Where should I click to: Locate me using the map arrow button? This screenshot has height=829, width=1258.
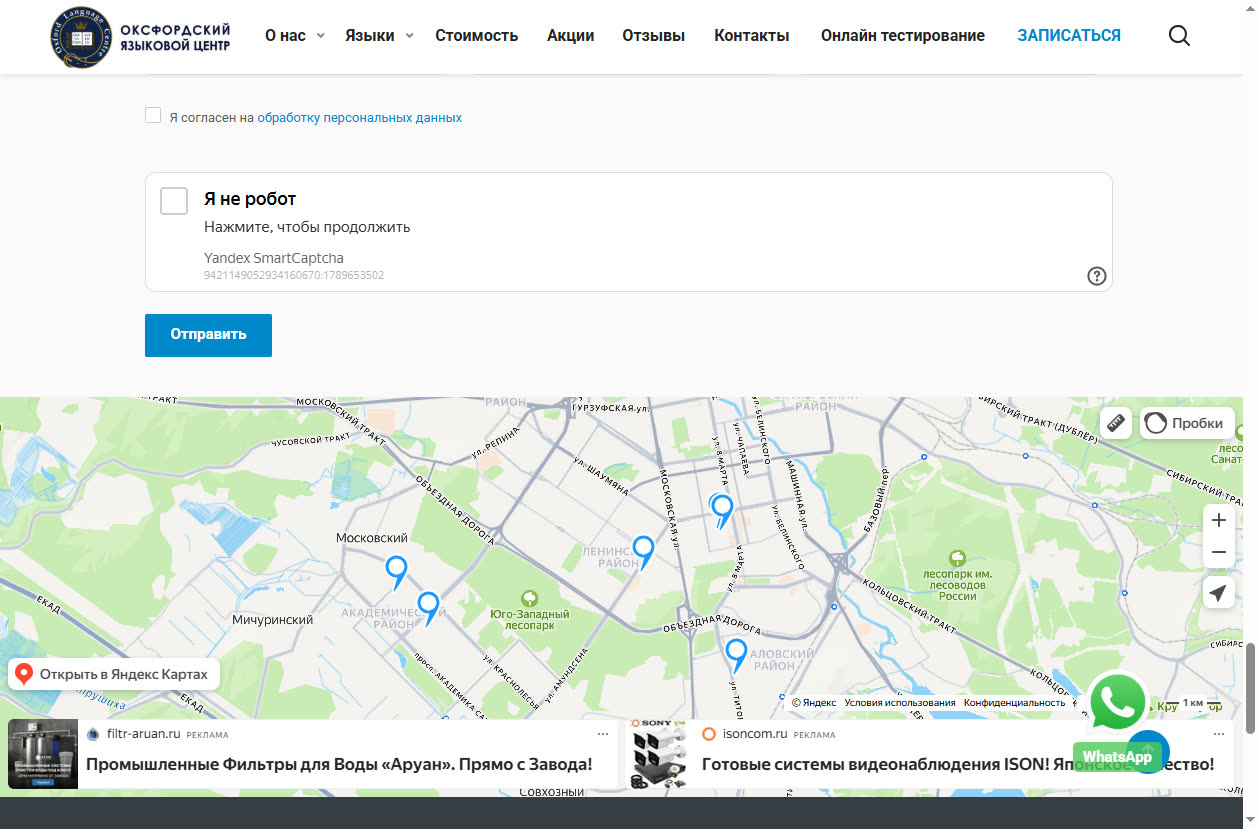point(1218,593)
